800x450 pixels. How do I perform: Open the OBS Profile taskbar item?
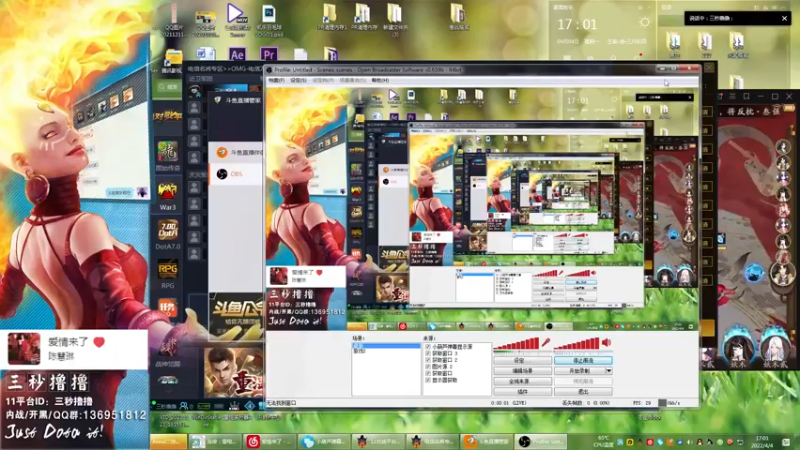(540, 441)
